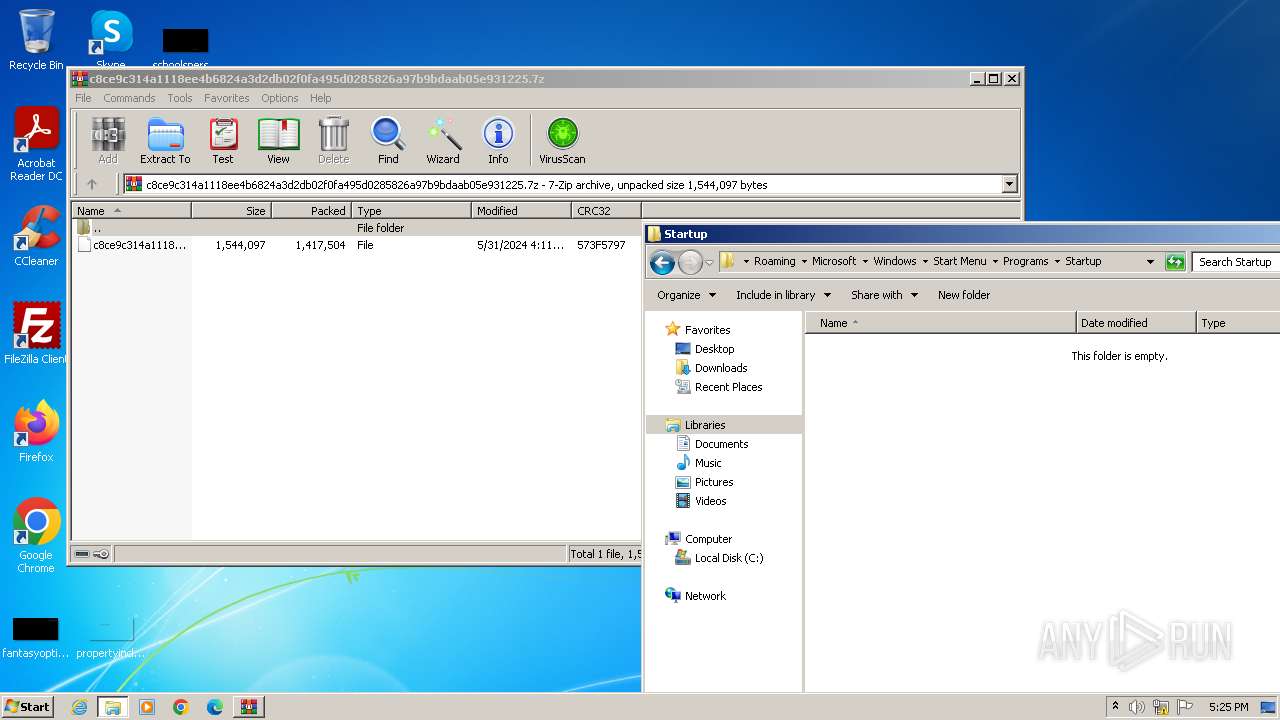Sort Startup folder by Date modified
This screenshot has width=1280, height=720.
(1136, 323)
